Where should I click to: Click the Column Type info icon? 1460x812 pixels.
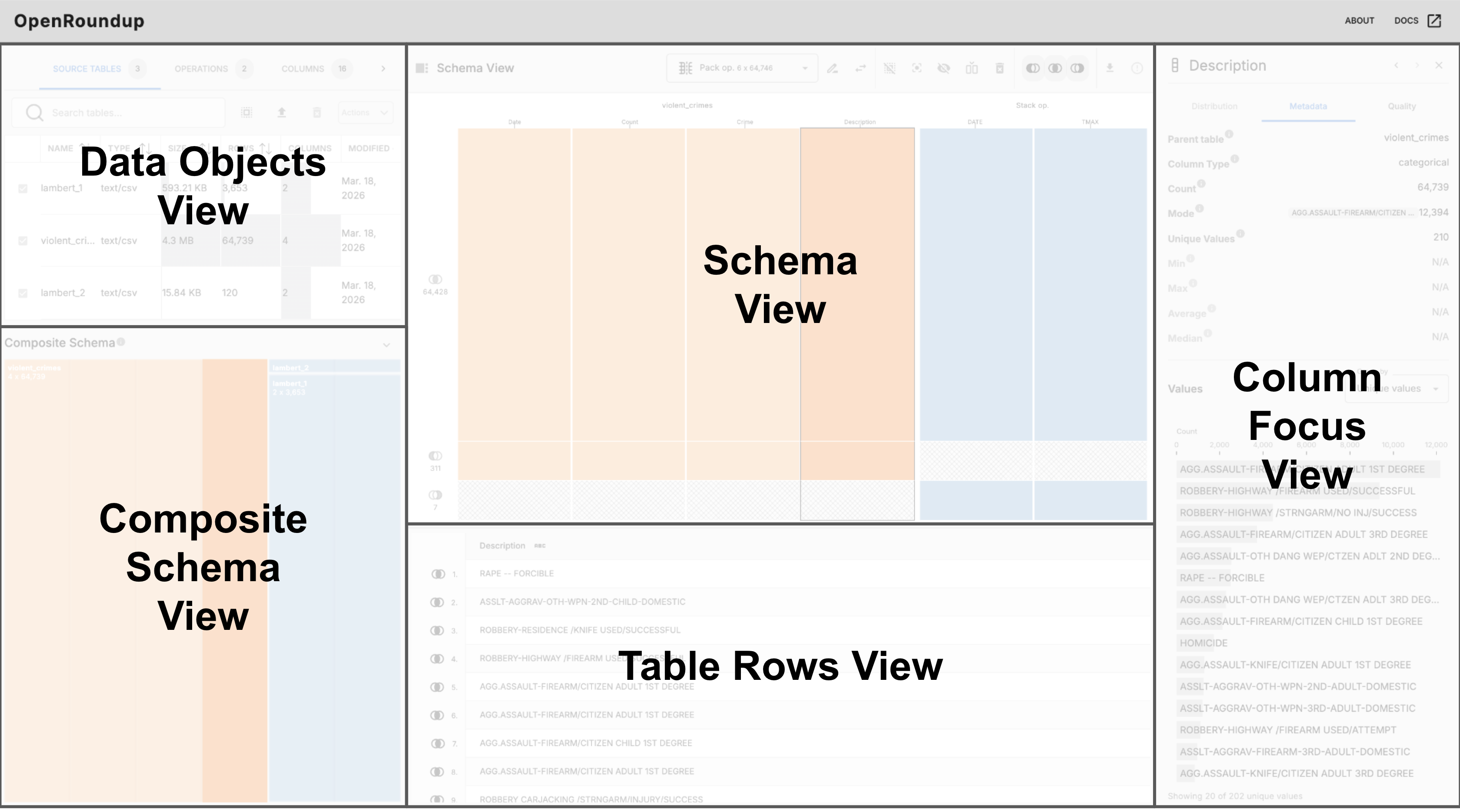pos(1234,159)
